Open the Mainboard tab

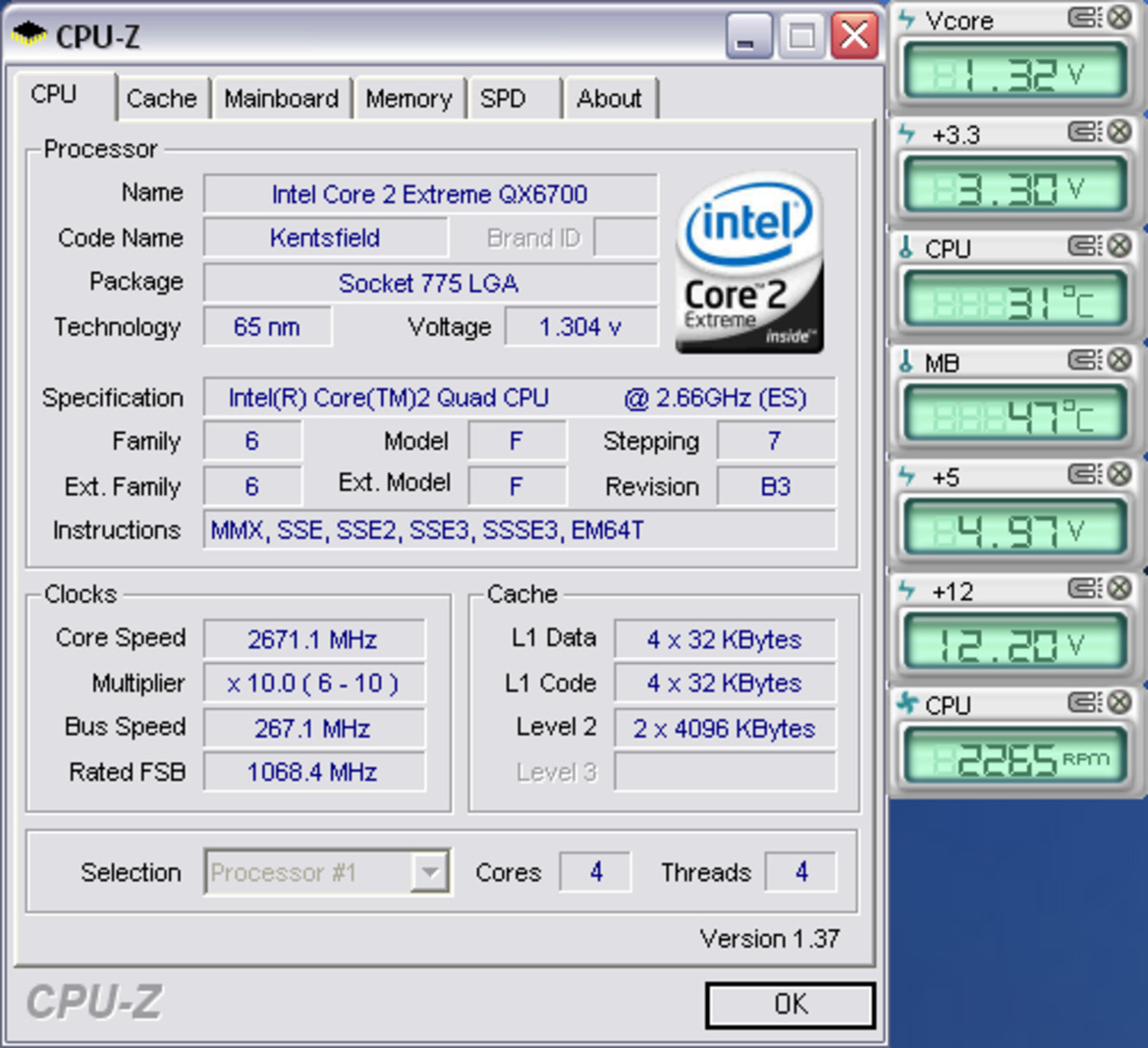click(x=281, y=99)
